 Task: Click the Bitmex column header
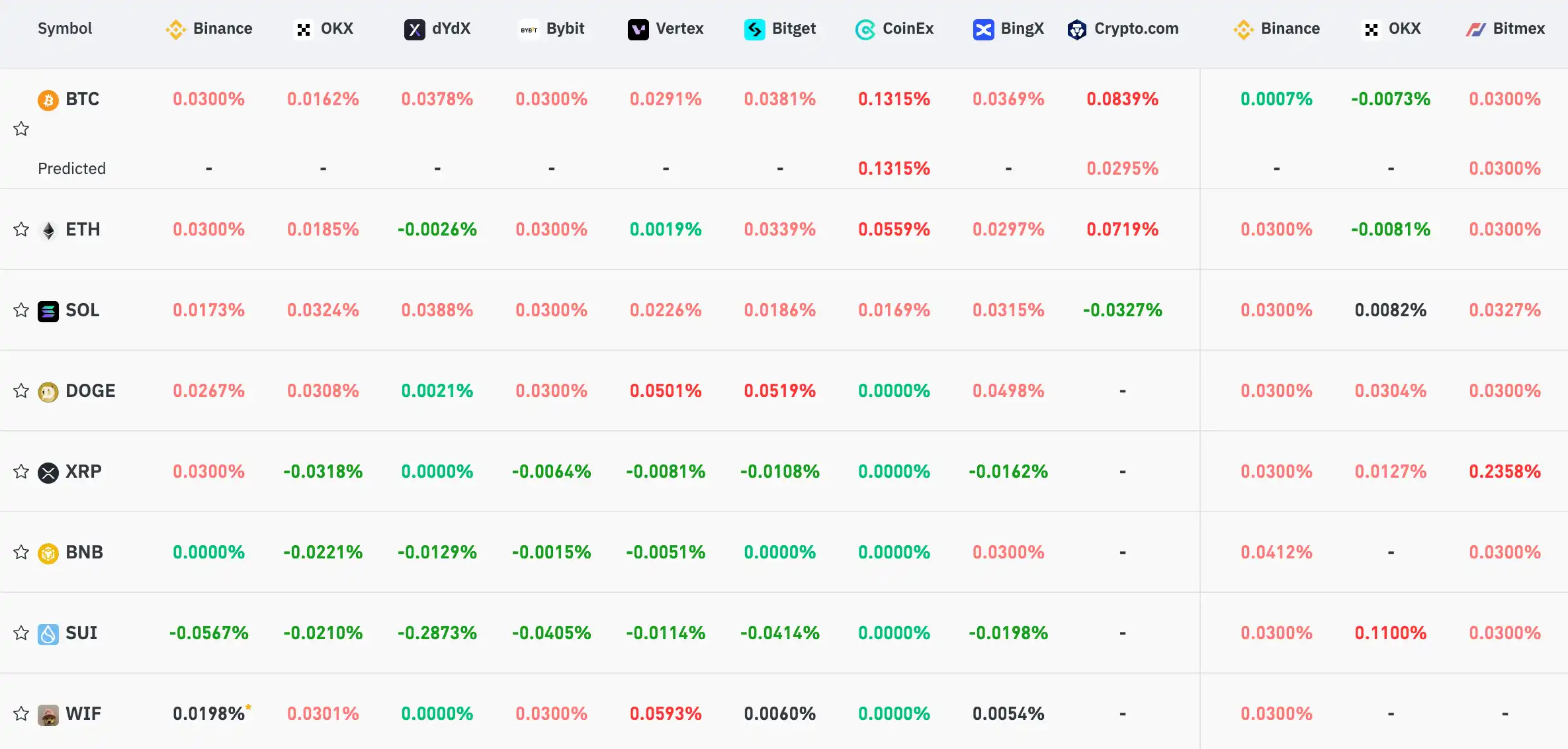click(1506, 29)
